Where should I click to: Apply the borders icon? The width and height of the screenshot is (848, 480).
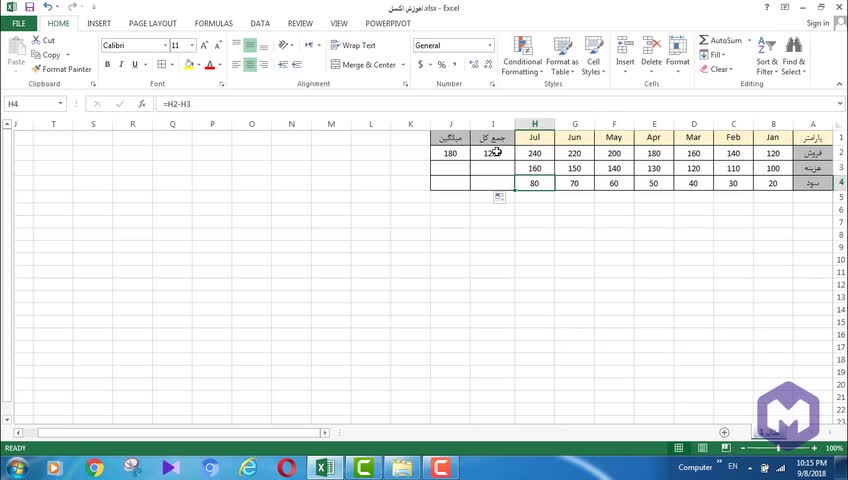coord(162,64)
